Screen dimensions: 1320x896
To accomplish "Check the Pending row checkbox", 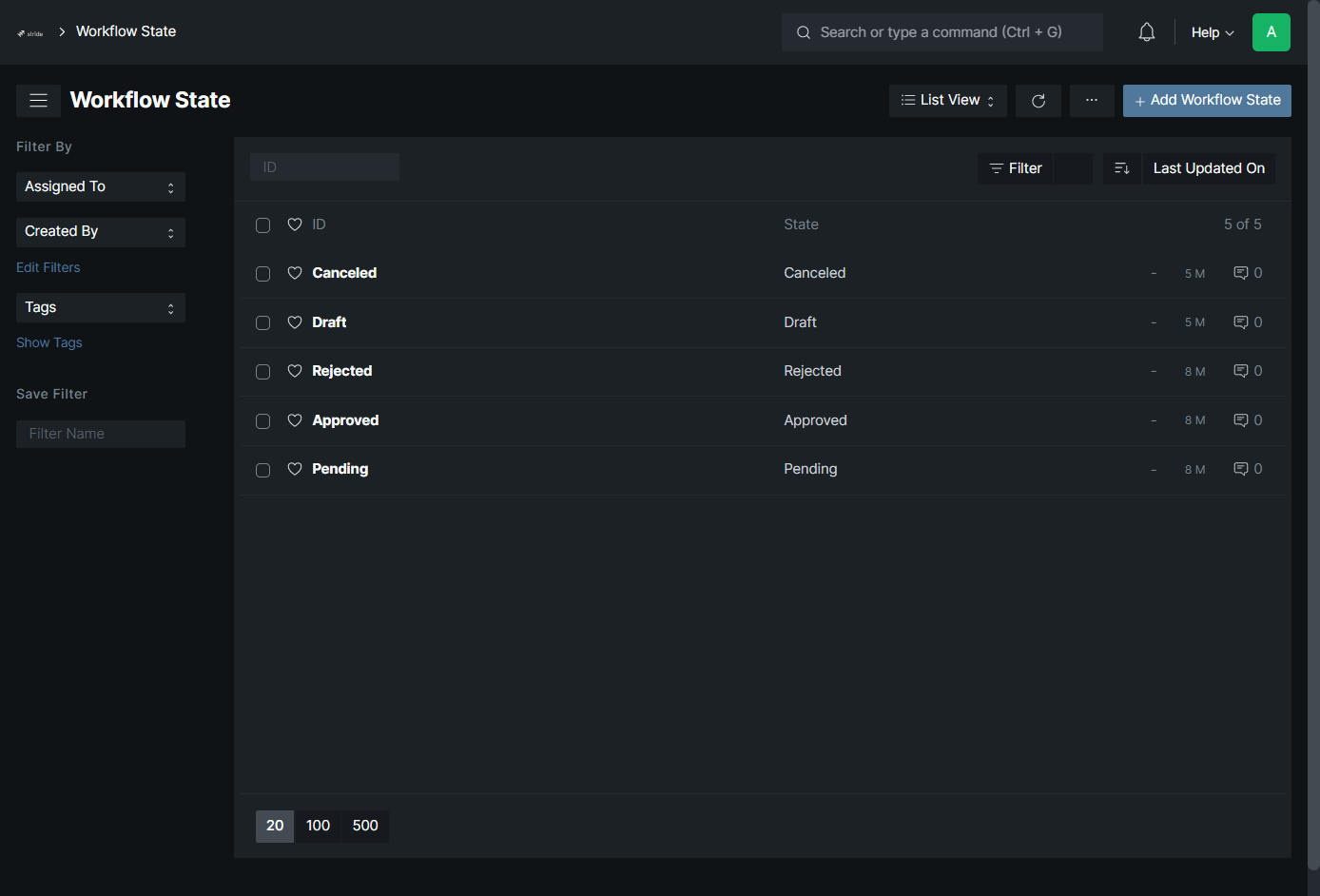I will pyautogui.click(x=263, y=470).
